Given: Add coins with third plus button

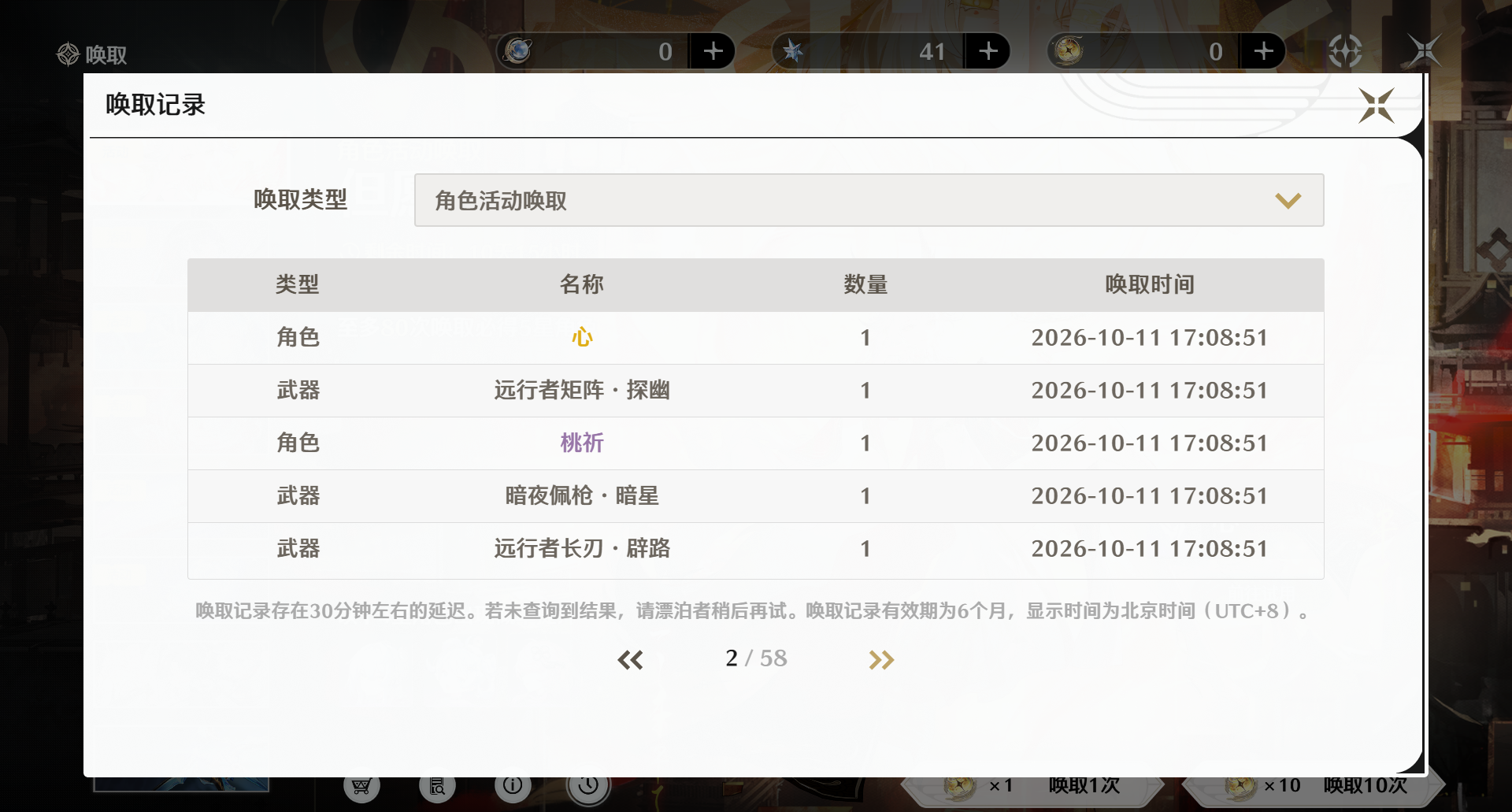Looking at the screenshot, I should (1263, 51).
